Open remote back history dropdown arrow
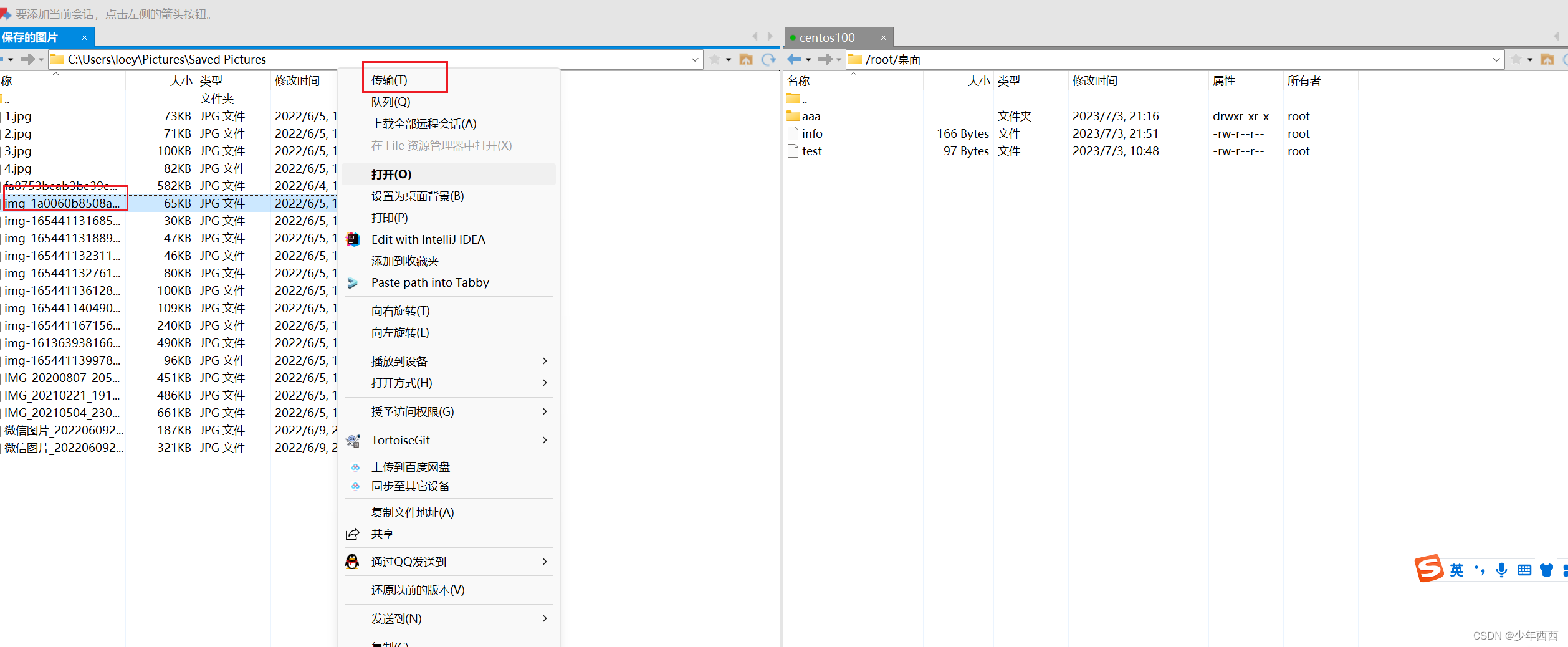Image resolution: width=1568 pixels, height=647 pixels. click(808, 60)
